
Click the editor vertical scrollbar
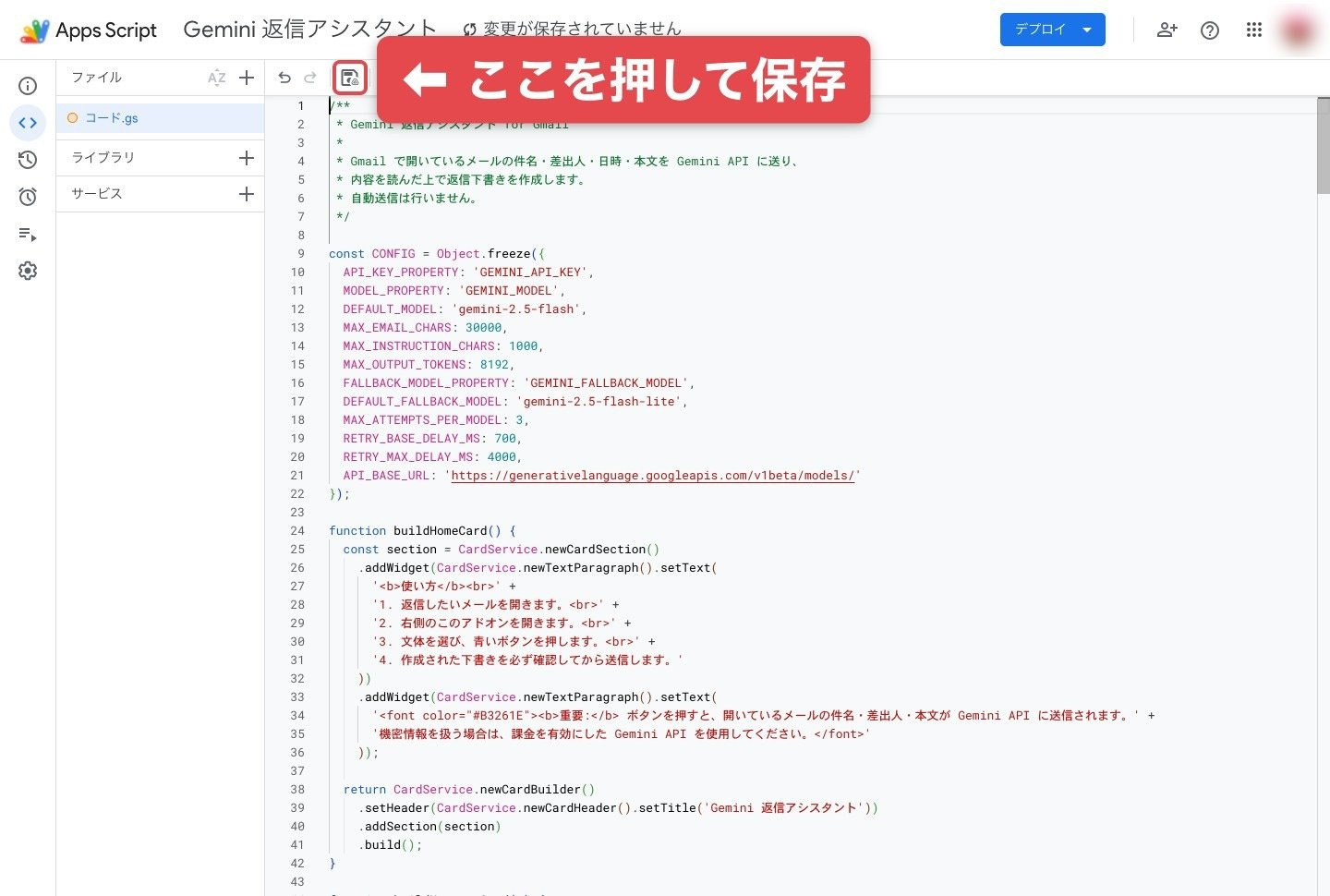point(1323,145)
